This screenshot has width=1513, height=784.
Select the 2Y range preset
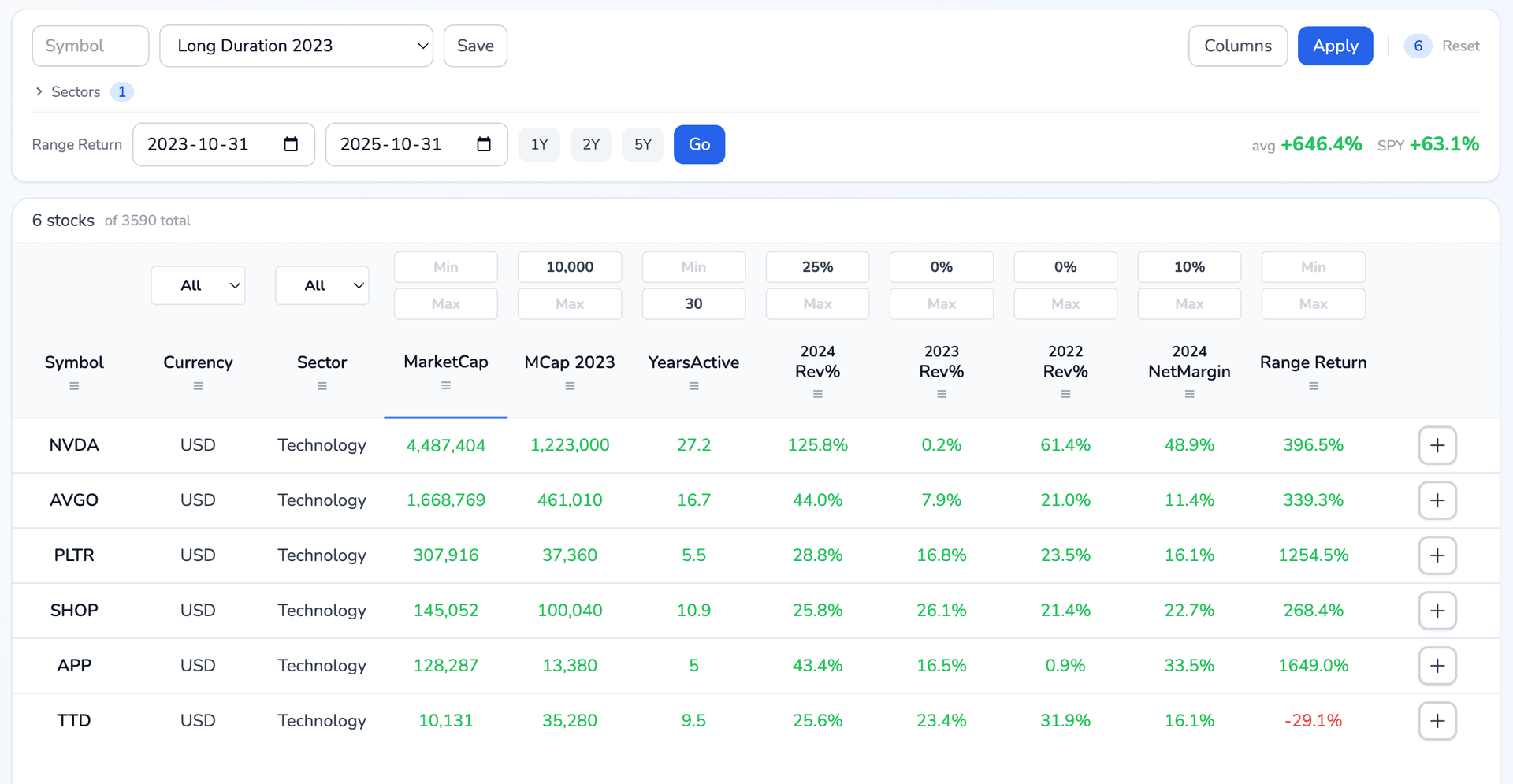point(591,144)
